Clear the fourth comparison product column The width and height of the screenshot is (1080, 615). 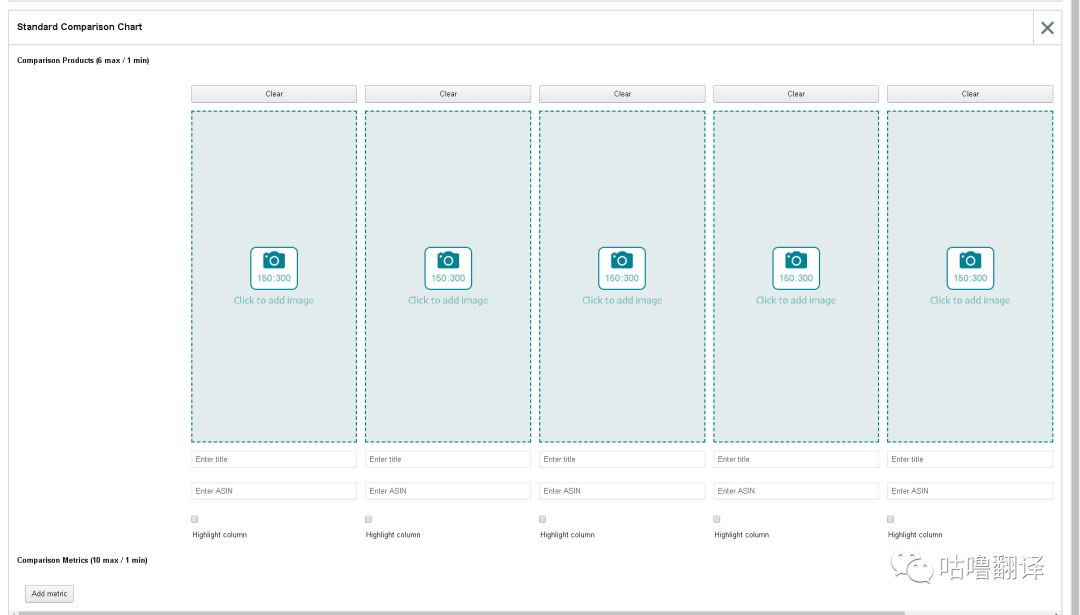(796, 94)
